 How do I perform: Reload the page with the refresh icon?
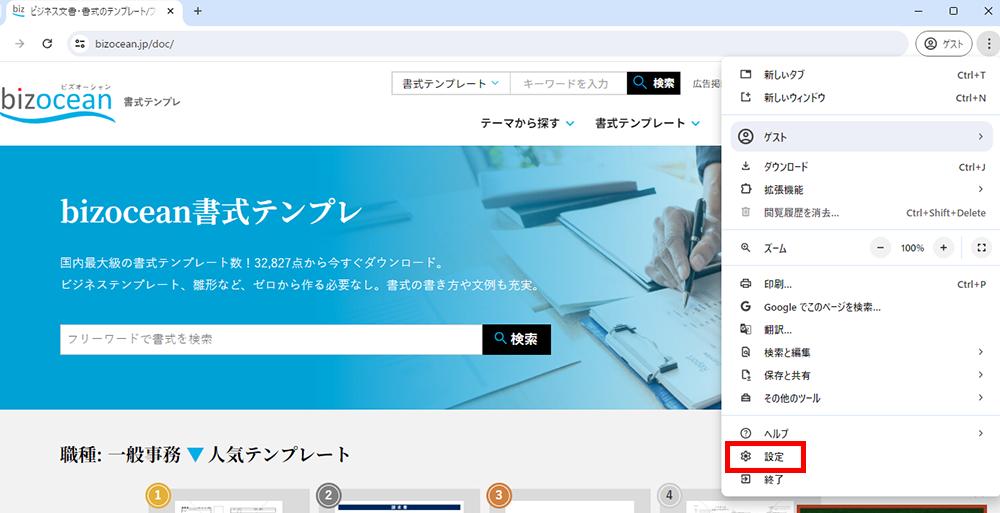point(47,44)
